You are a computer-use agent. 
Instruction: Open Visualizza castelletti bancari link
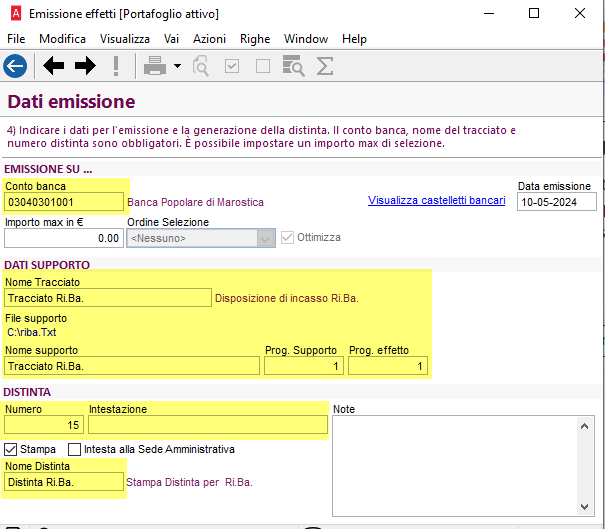(436, 200)
